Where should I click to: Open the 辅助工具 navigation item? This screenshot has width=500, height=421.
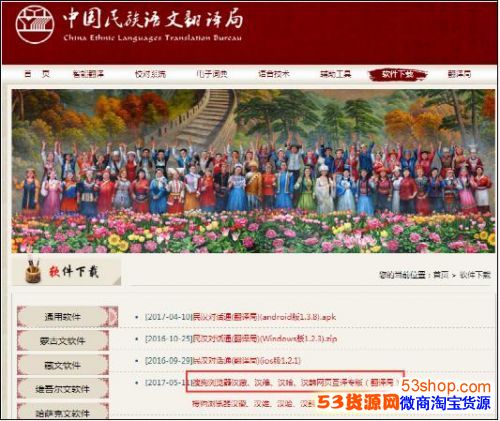coord(336,74)
